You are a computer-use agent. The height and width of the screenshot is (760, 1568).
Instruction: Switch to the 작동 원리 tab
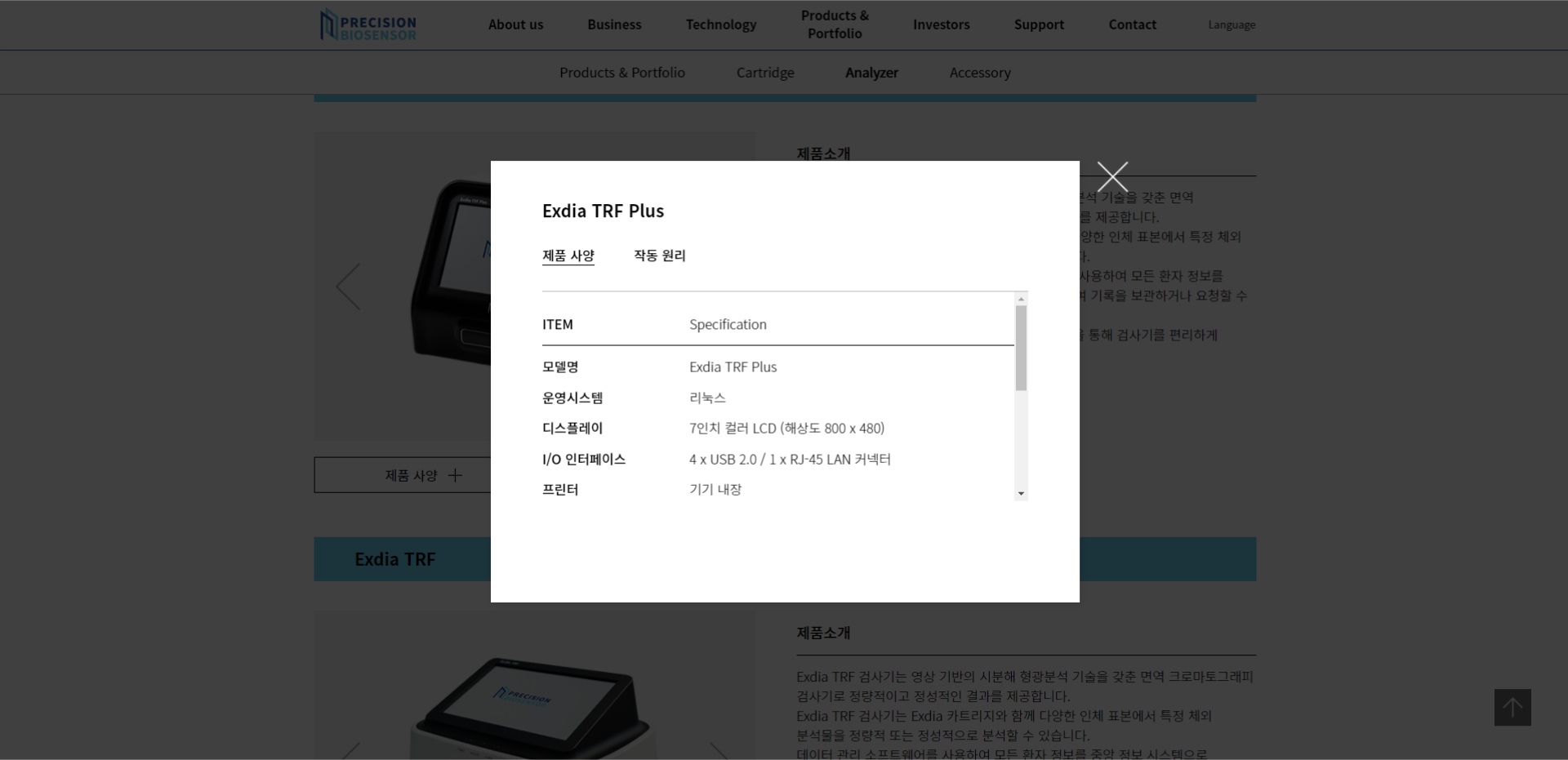[660, 256]
